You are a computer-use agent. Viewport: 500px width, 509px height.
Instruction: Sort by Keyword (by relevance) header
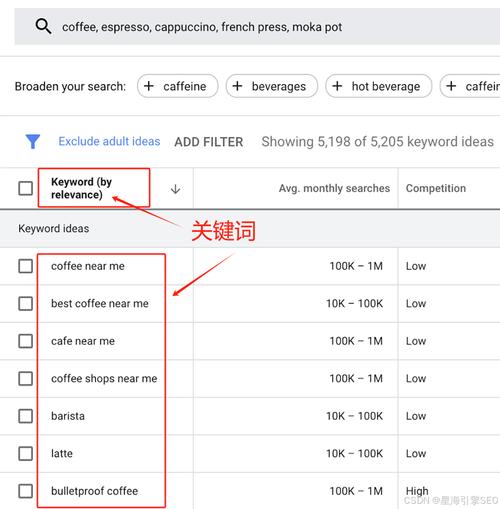(82, 188)
